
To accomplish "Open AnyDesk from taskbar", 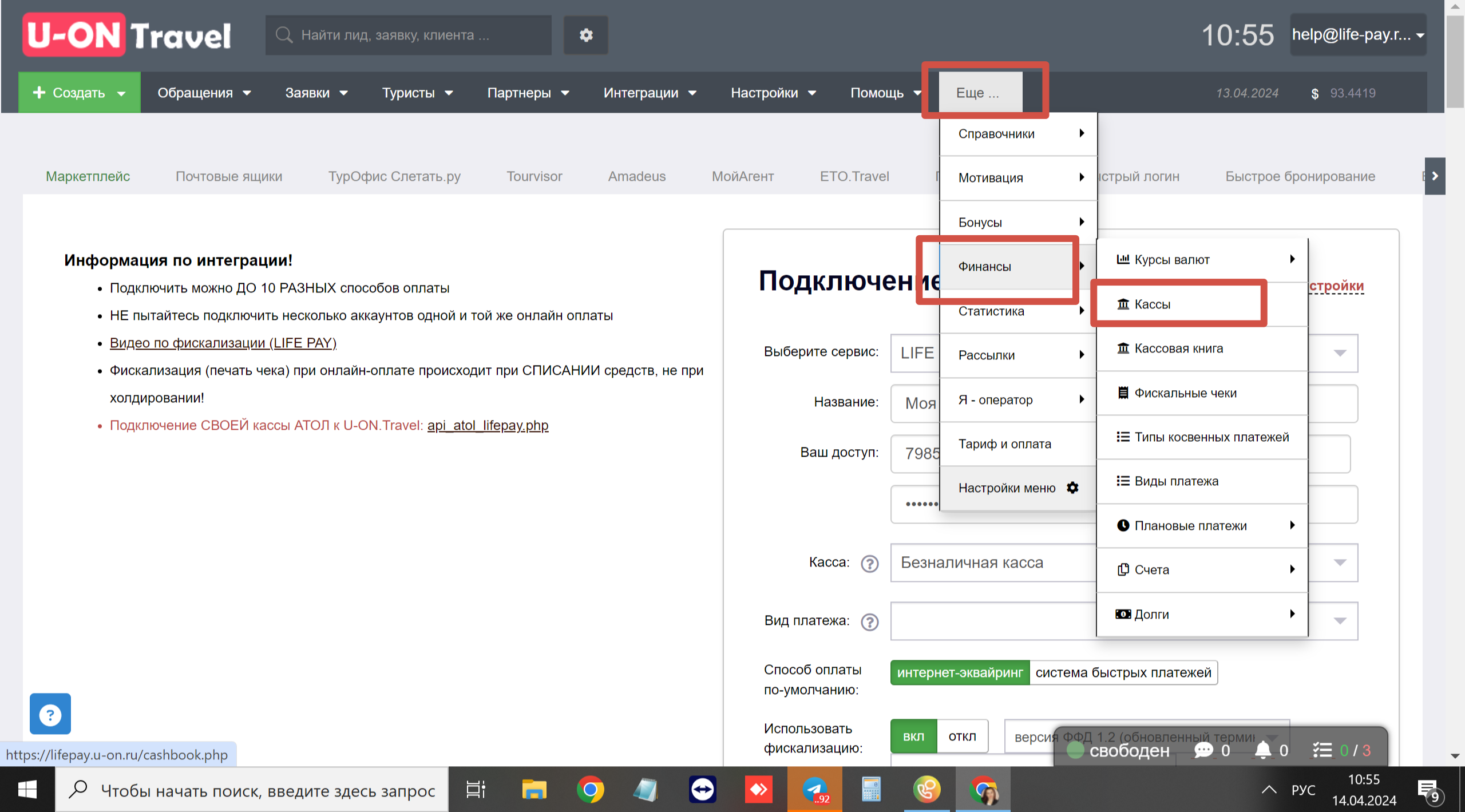I will [x=758, y=790].
